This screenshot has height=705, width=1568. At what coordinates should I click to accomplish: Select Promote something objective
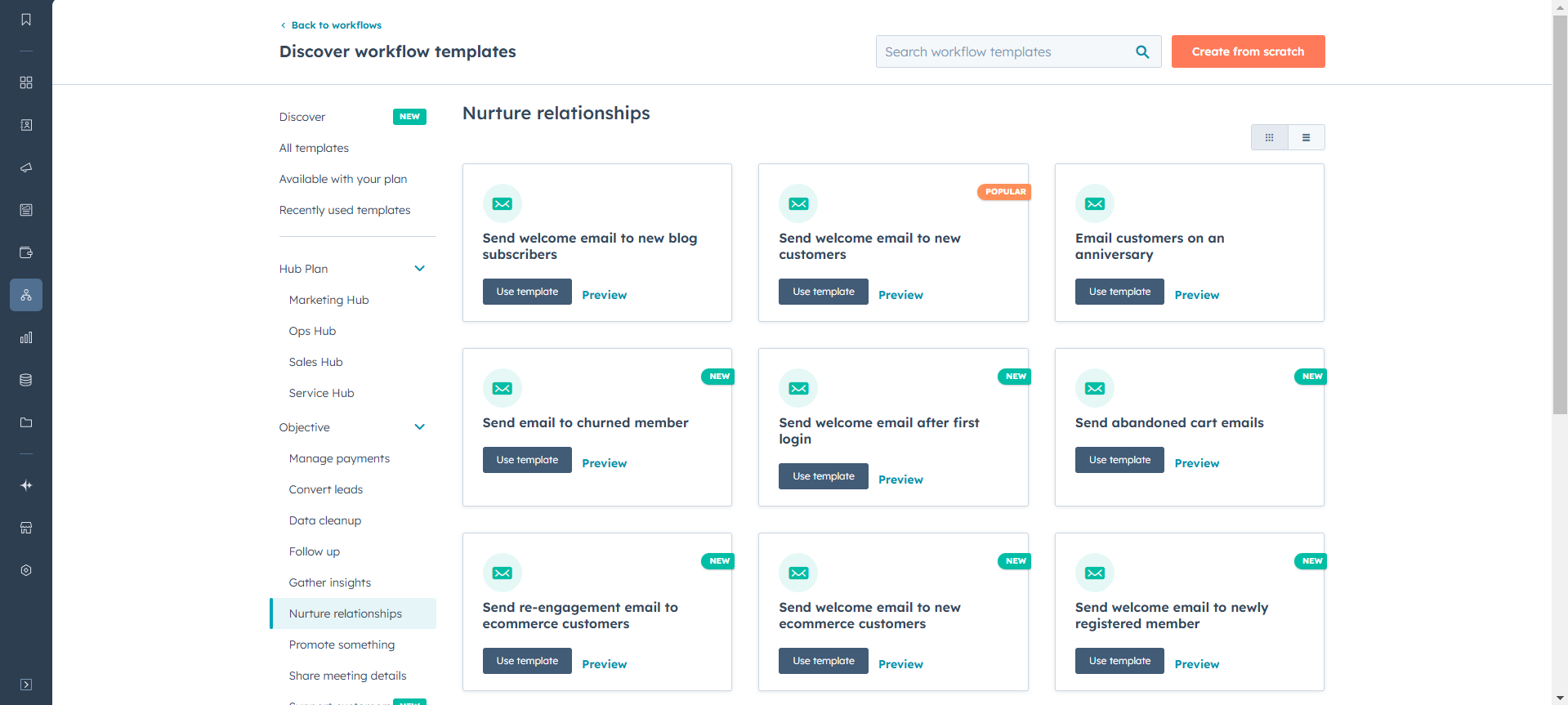(x=342, y=645)
